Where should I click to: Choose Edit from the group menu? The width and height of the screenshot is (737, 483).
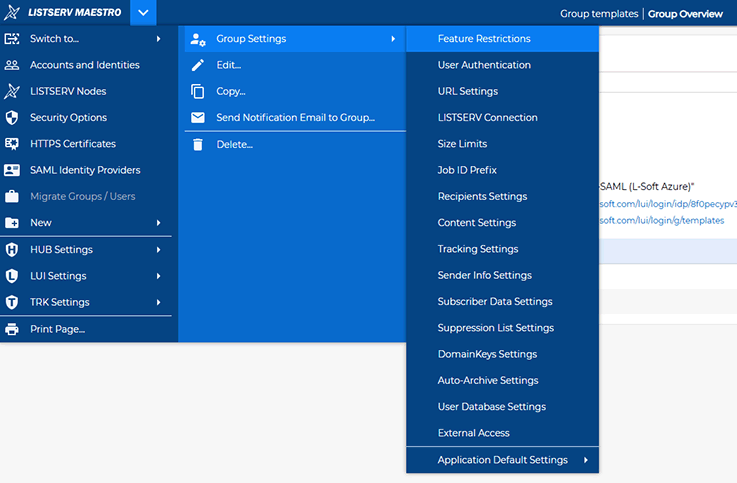point(295,65)
